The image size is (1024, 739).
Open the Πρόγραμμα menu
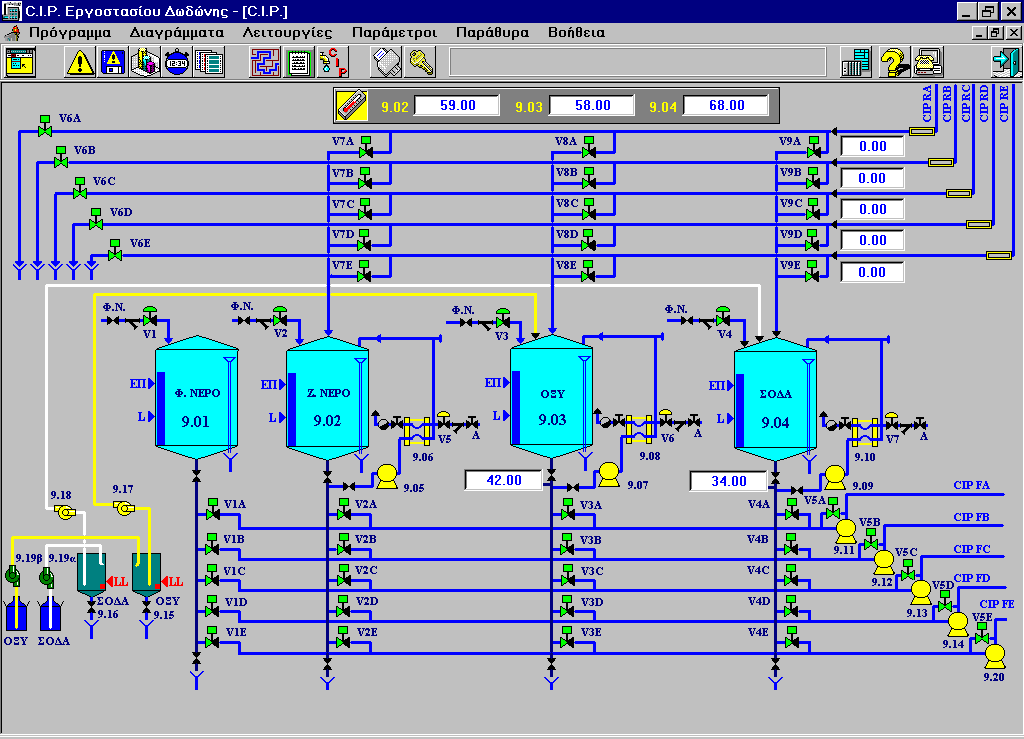point(69,32)
